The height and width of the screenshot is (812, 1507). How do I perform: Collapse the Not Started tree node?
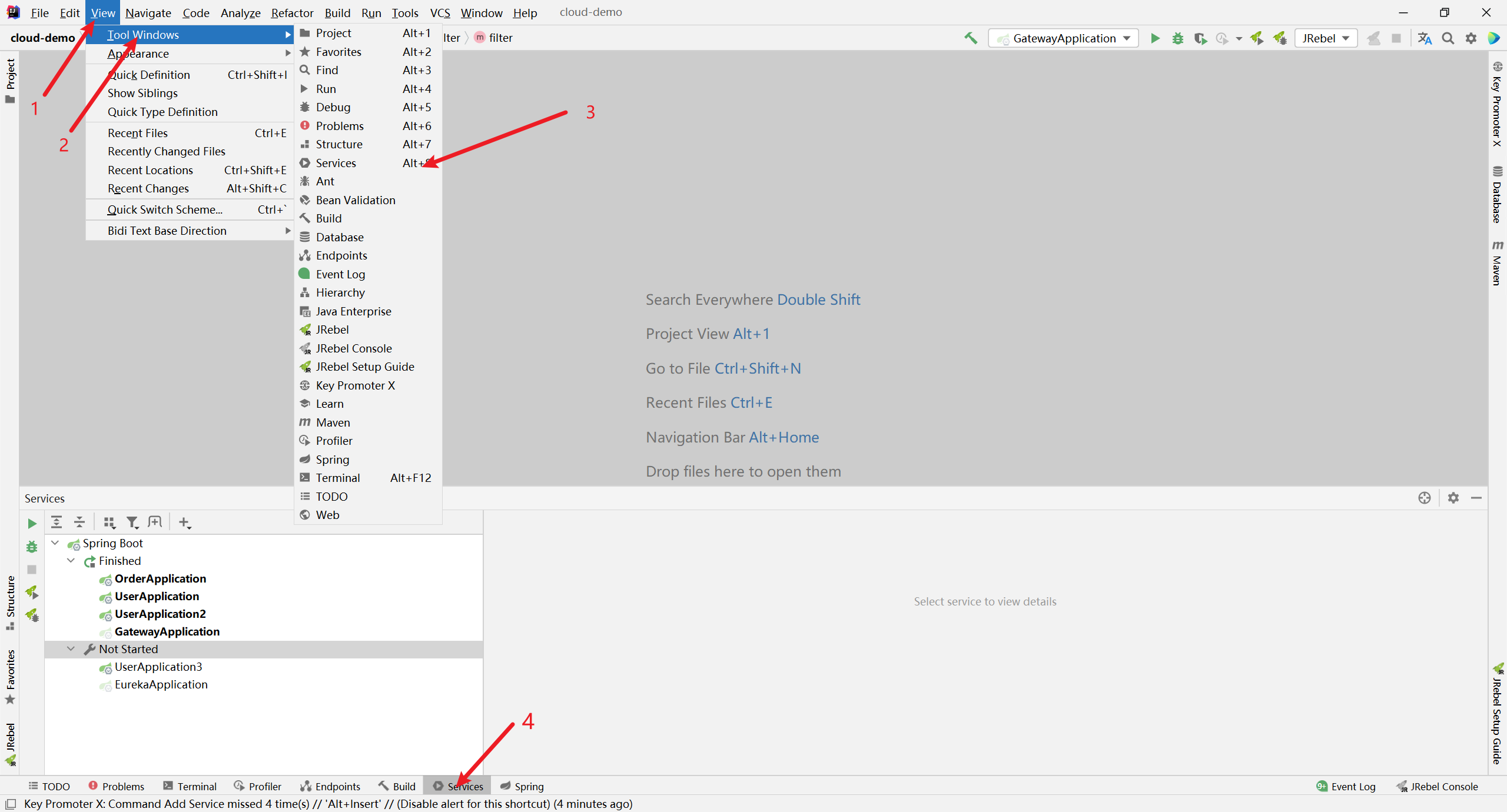pos(71,649)
